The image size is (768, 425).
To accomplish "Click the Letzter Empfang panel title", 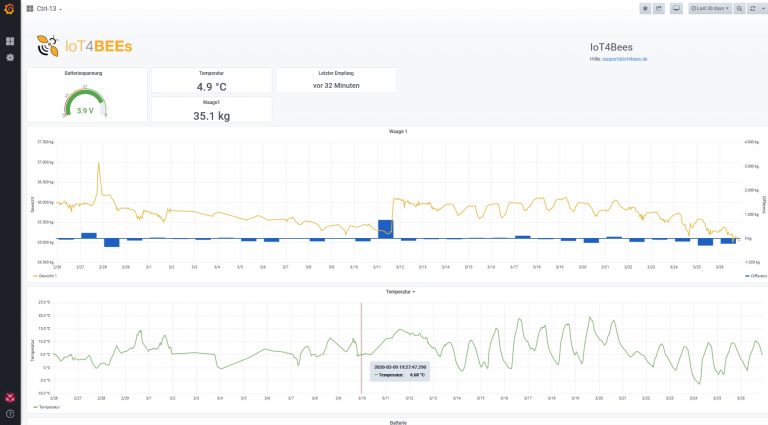I will [336, 73].
